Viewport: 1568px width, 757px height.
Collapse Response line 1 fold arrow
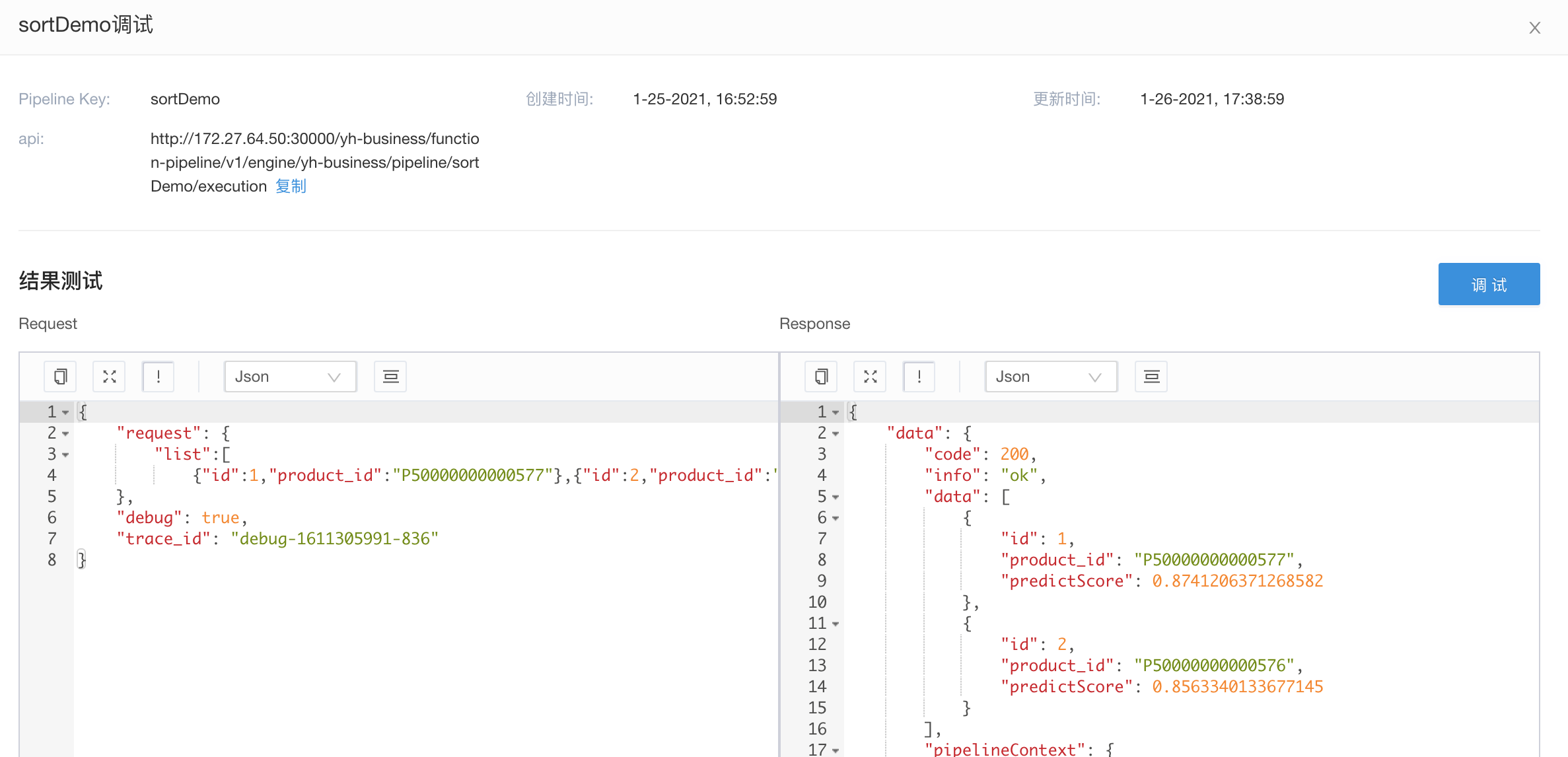(x=836, y=412)
